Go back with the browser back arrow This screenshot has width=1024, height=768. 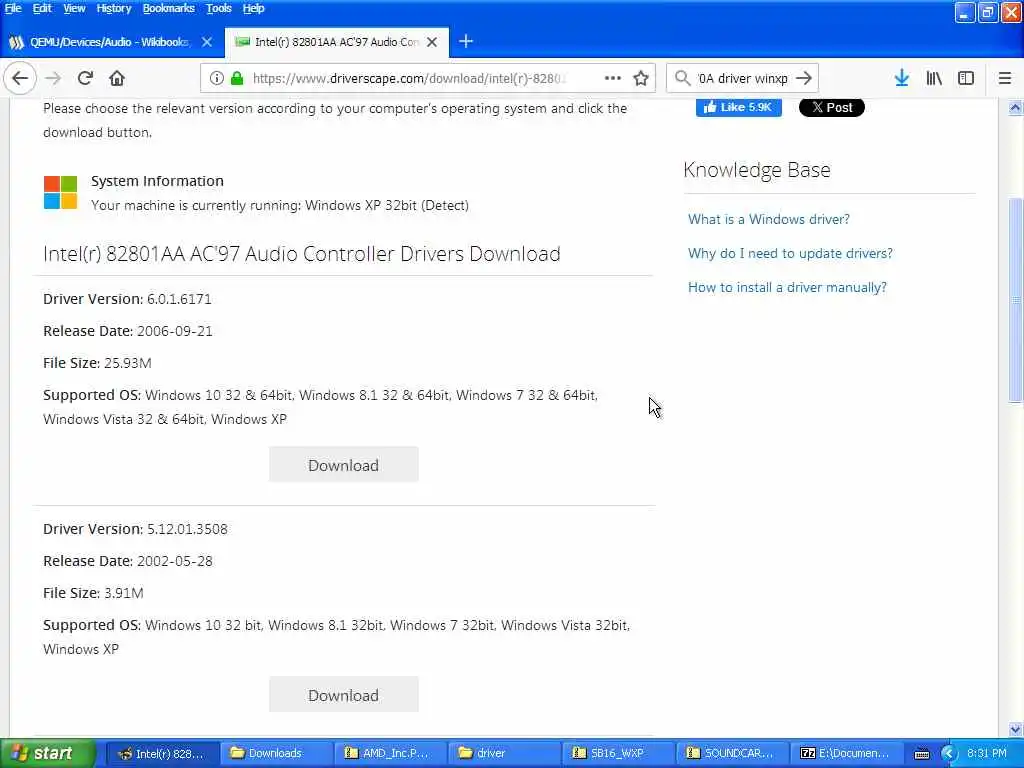[x=20, y=78]
